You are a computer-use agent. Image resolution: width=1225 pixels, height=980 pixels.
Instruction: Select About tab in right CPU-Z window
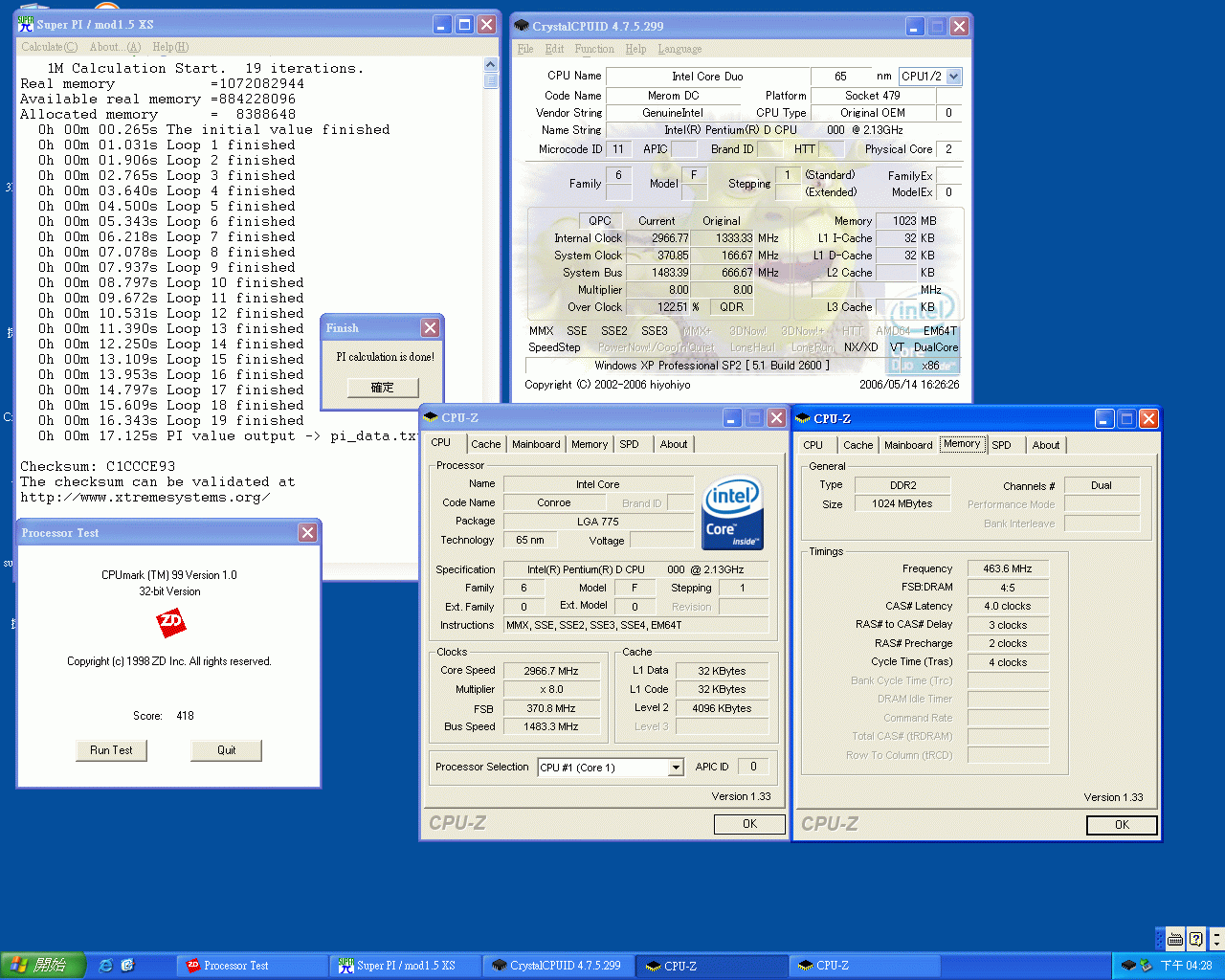pyautogui.click(x=1046, y=446)
